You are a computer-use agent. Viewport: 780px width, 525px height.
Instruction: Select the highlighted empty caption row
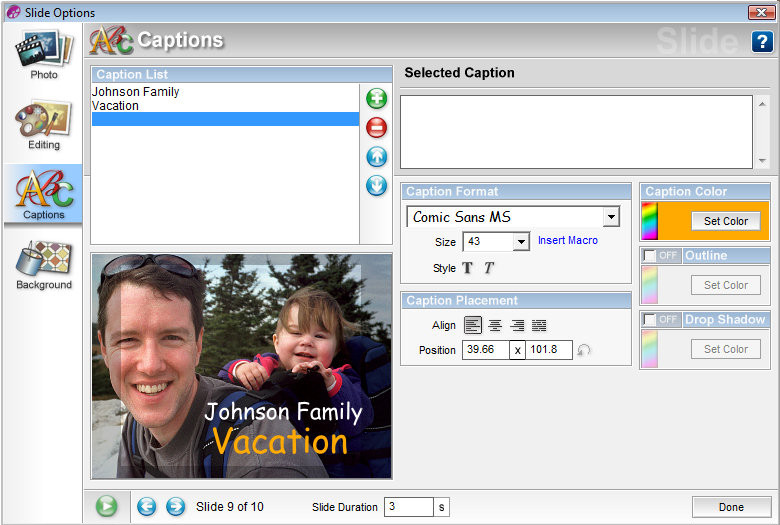pyautogui.click(x=225, y=119)
